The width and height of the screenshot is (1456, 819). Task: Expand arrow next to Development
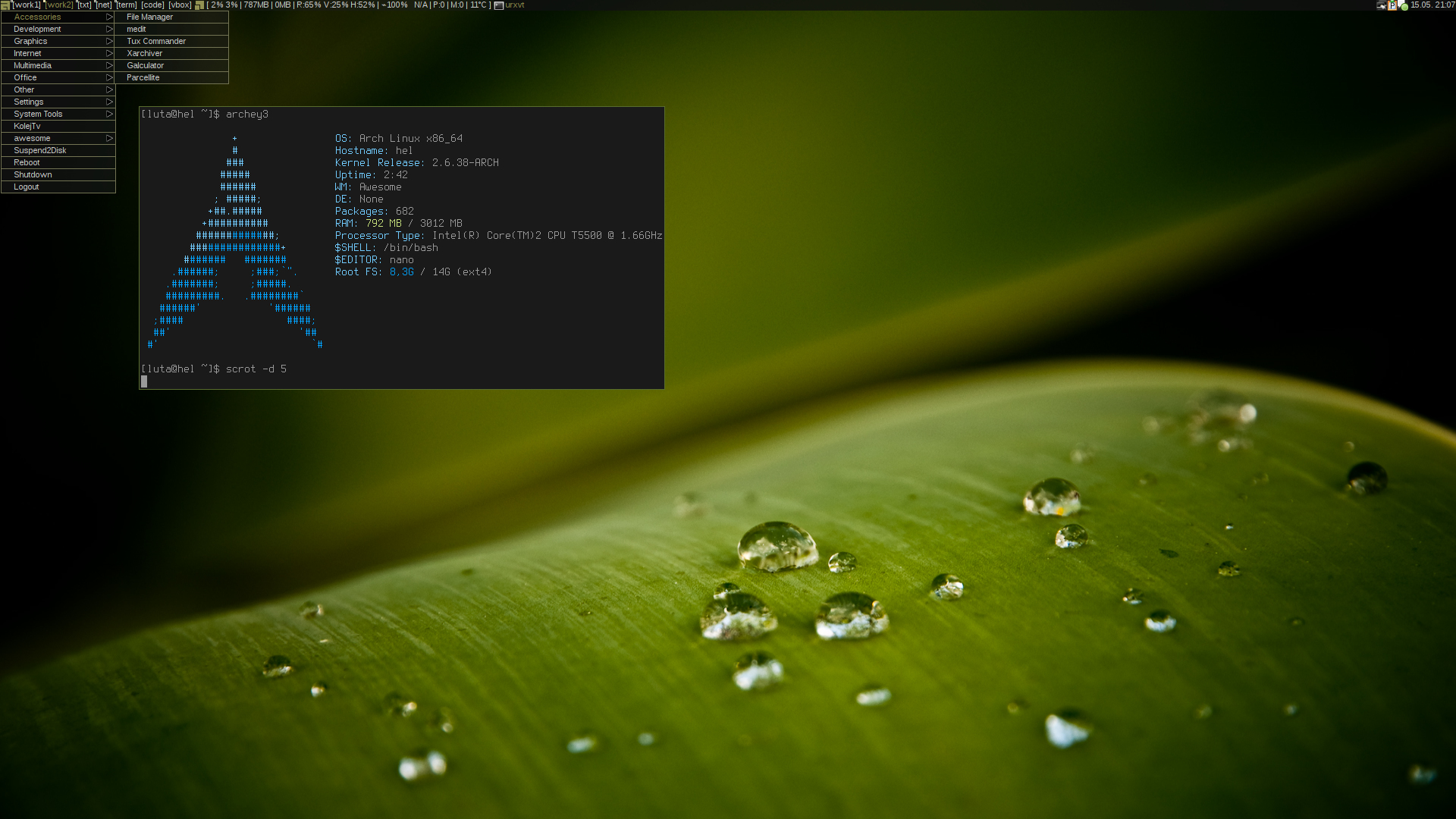point(109,29)
